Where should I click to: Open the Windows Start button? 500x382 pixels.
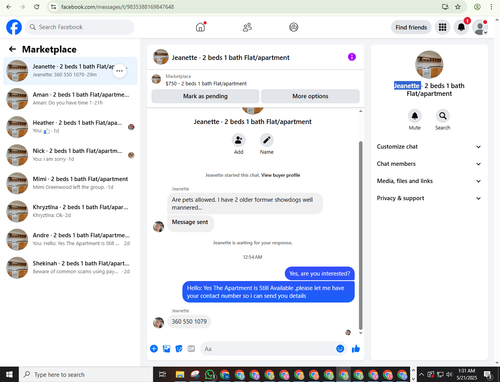click(x=9, y=374)
